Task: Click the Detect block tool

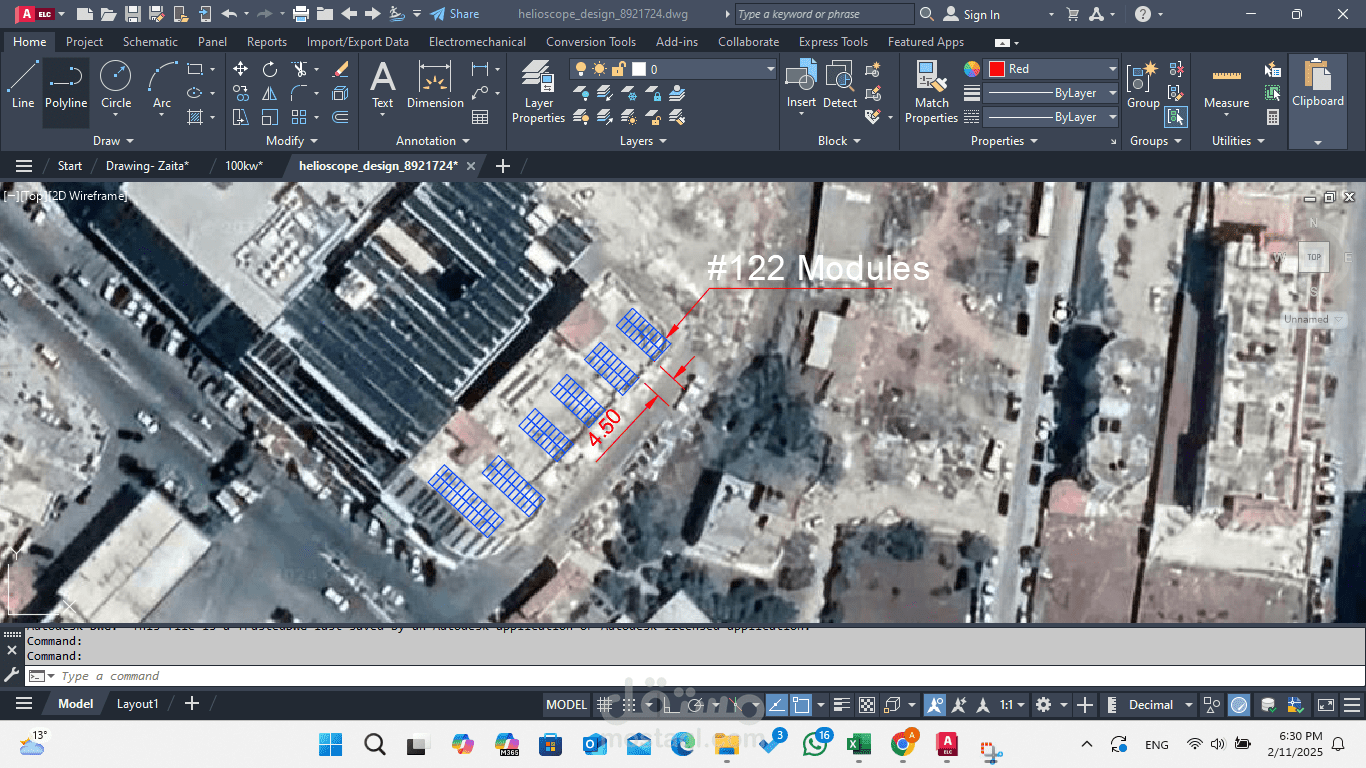Action: pyautogui.click(x=840, y=84)
